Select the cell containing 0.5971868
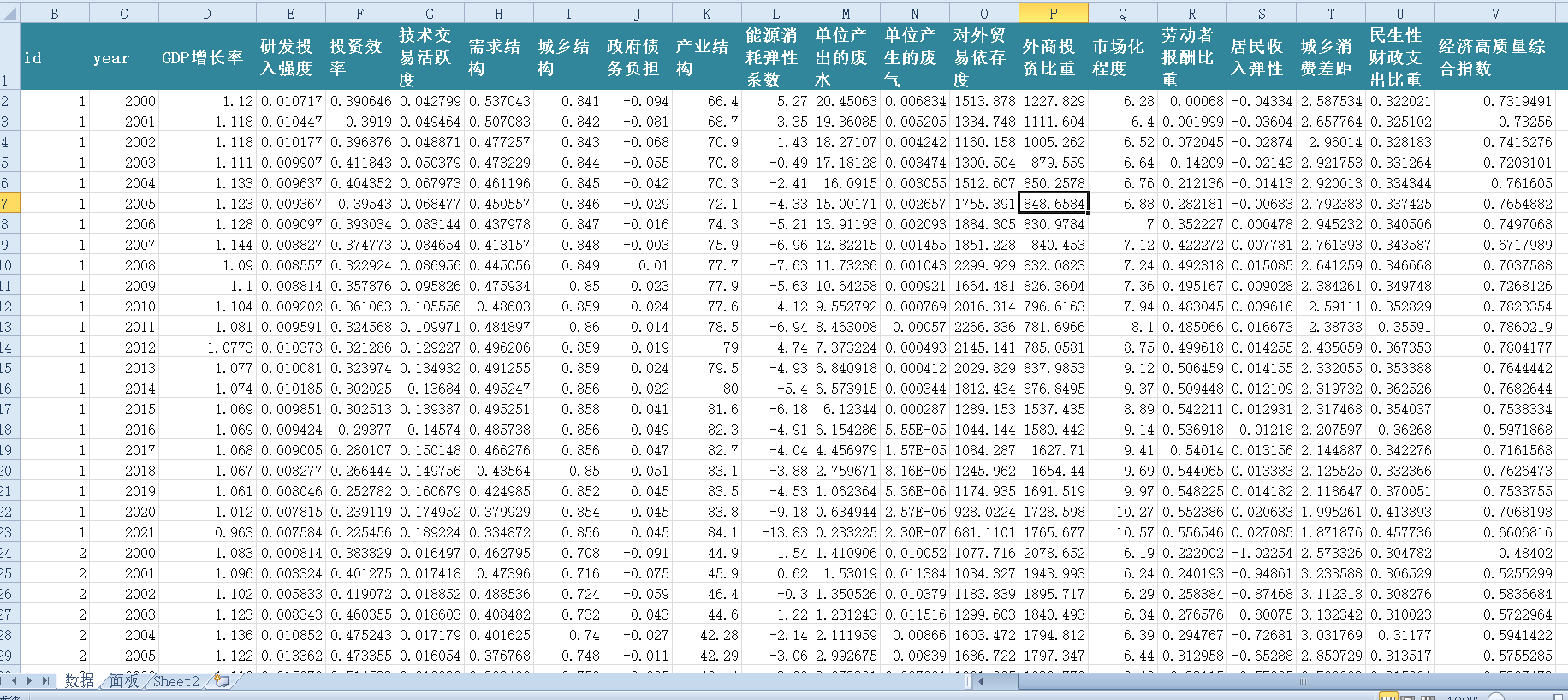The height and width of the screenshot is (700, 1568). pyautogui.click(x=1494, y=430)
